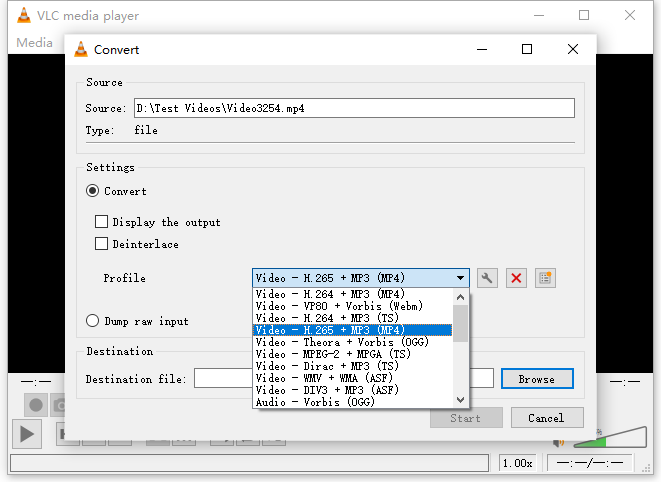Click the Source path field
This screenshot has width=661, height=482.
click(x=354, y=108)
